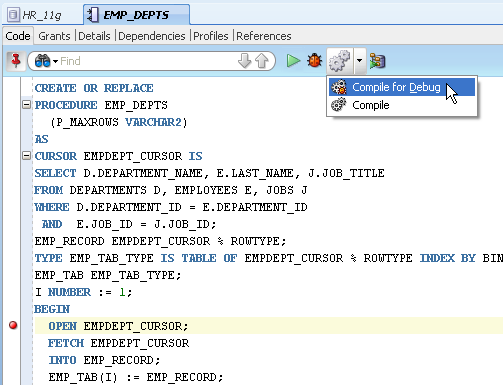The height and width of the screenshot is (385, 503).
Task: Click the green Run arrow icon
Action: tap(293, 61)
